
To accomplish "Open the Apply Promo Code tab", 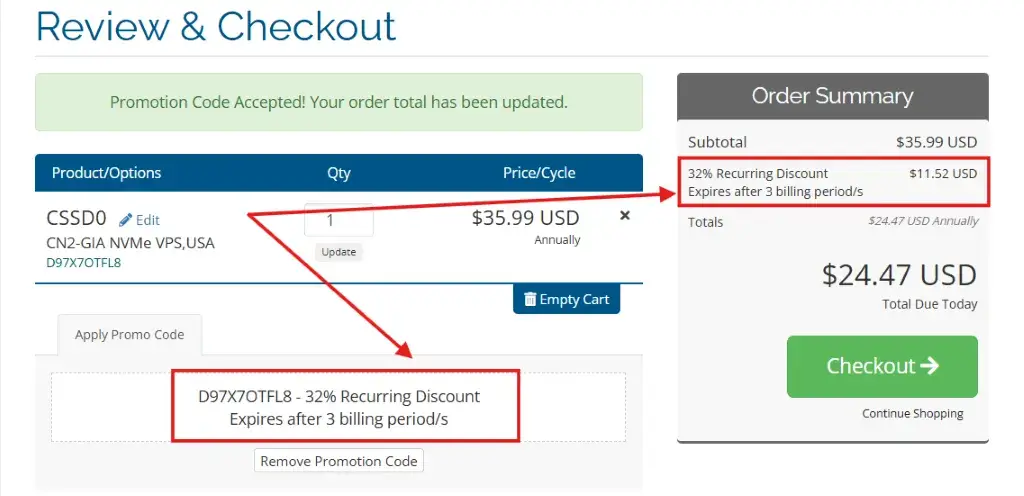I will point(129,335).
